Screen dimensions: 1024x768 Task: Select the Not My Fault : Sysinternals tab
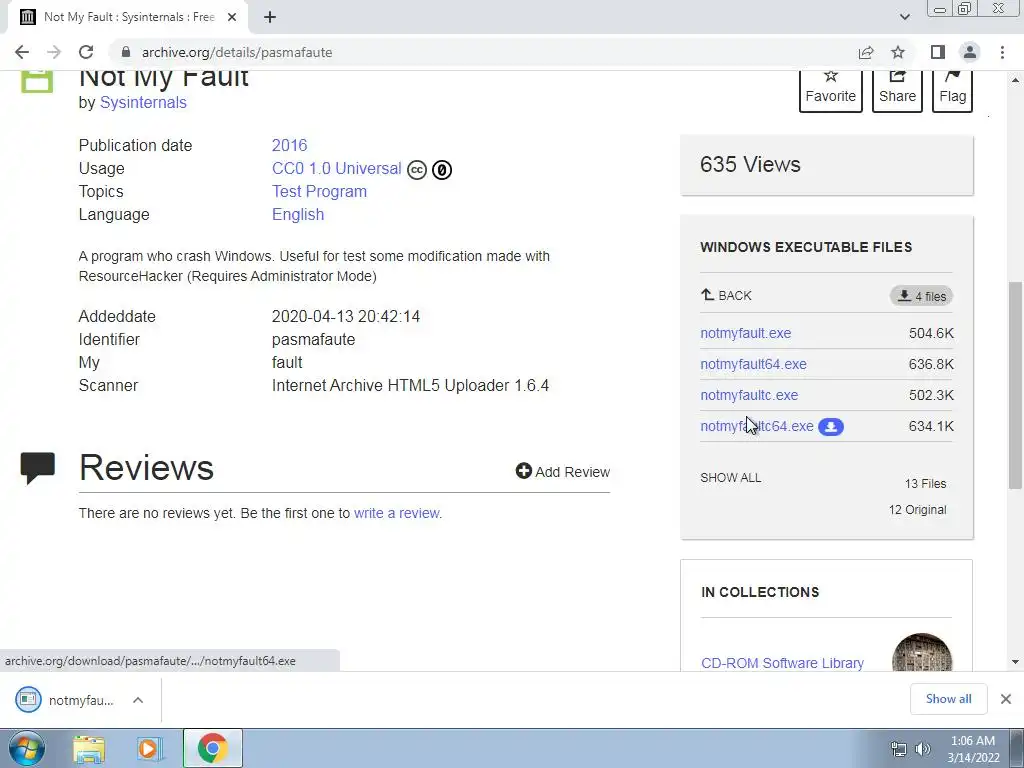(128, 17)
